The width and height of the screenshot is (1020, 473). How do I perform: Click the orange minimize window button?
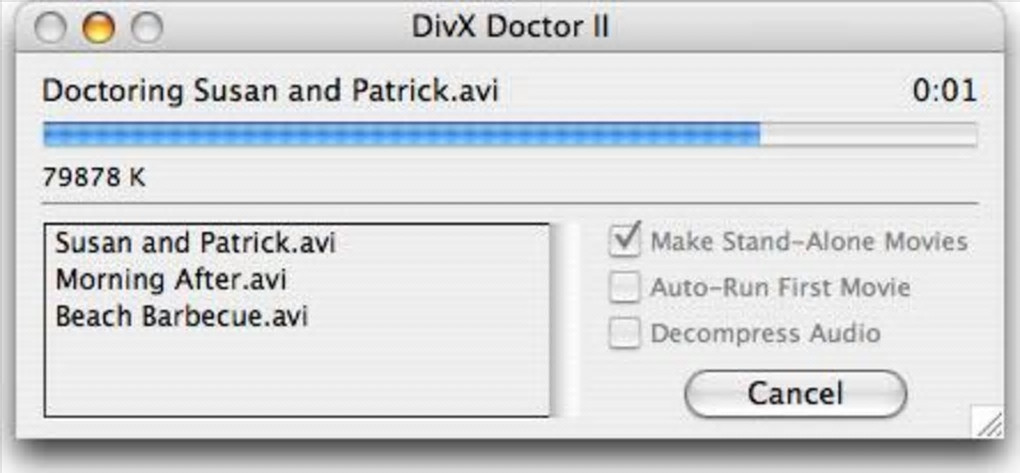(x=98, y=28)
